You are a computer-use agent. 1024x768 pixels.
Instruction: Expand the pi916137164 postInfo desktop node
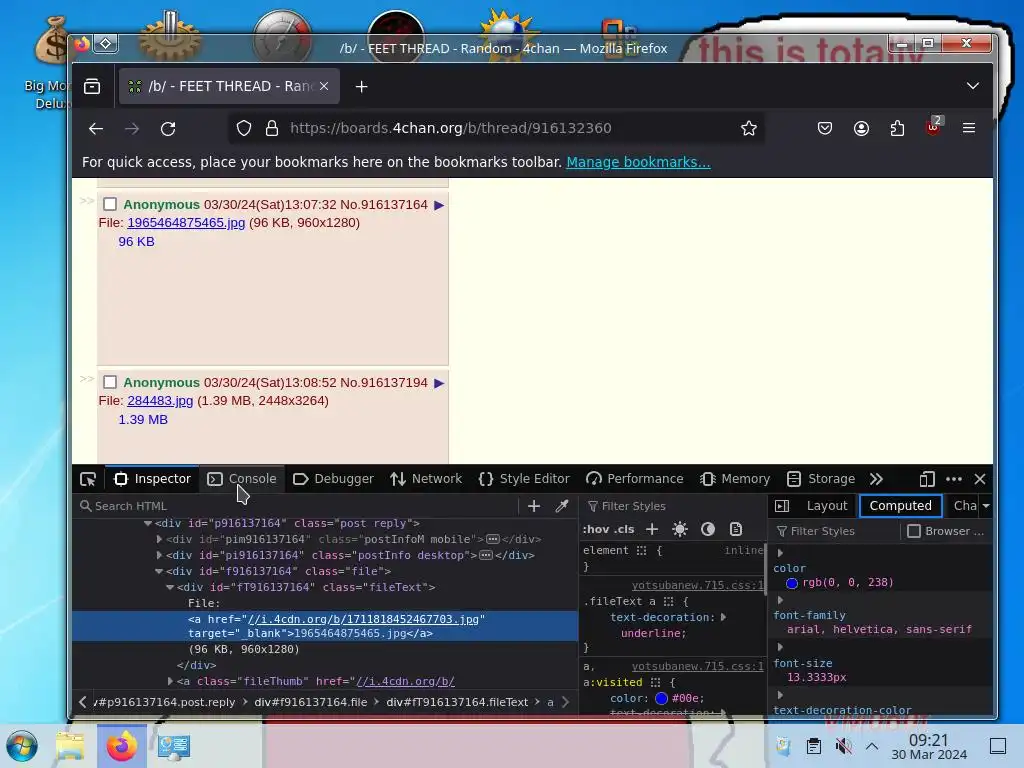click(x=159, y=555)
